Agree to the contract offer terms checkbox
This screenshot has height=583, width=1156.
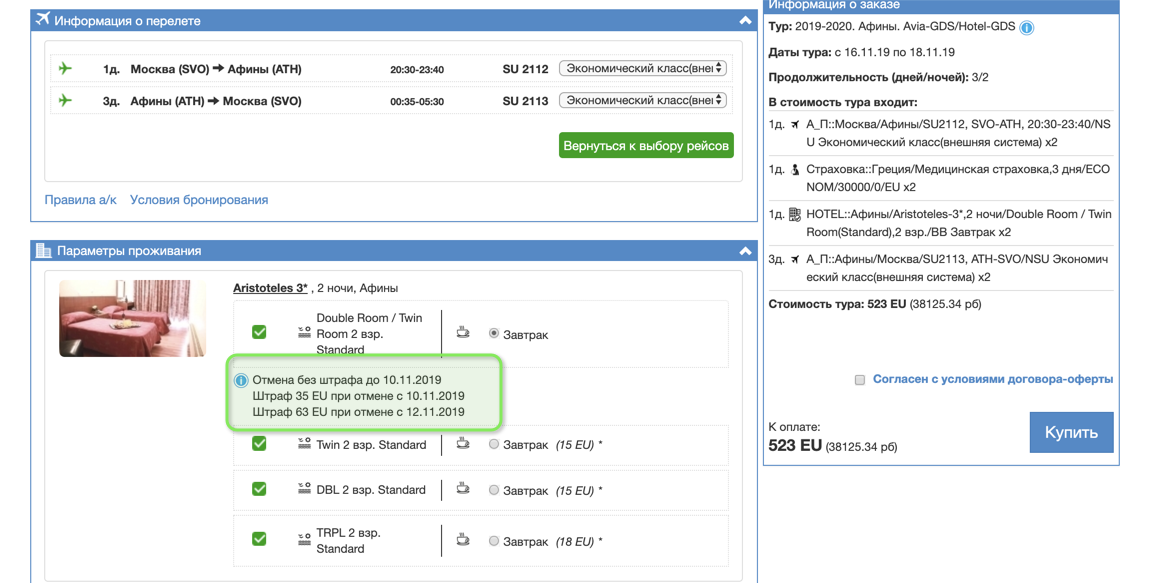[x=859, y=380]
